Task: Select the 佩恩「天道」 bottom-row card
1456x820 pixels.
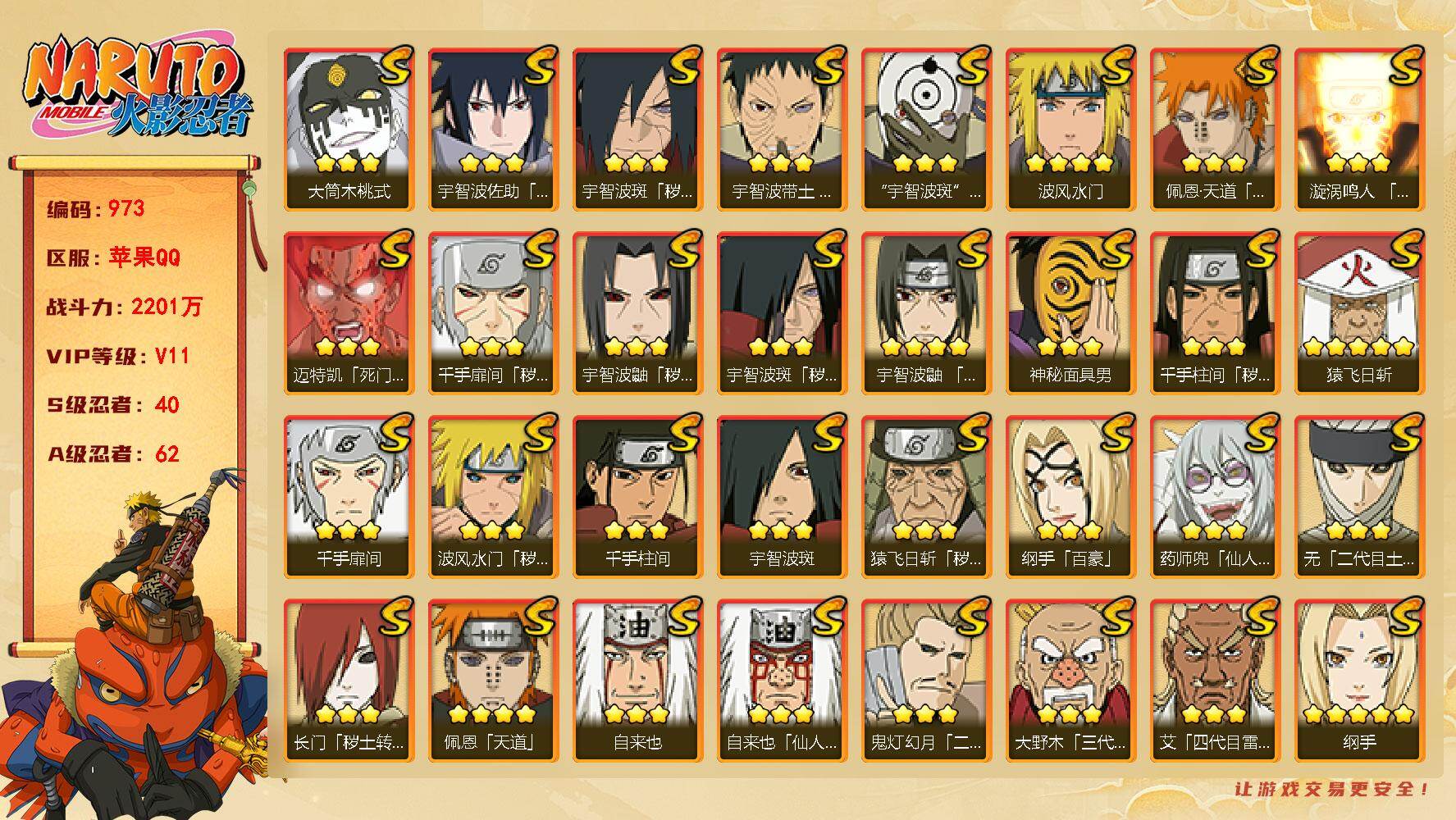Action: [x=493, y=680]
